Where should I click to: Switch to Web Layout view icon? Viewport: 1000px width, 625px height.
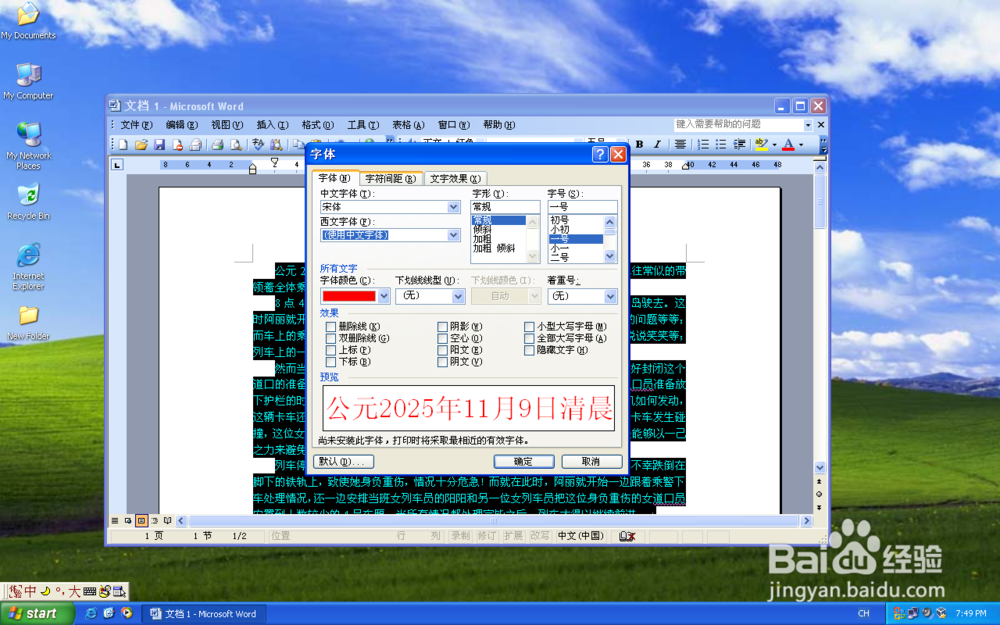coord(128,520)
